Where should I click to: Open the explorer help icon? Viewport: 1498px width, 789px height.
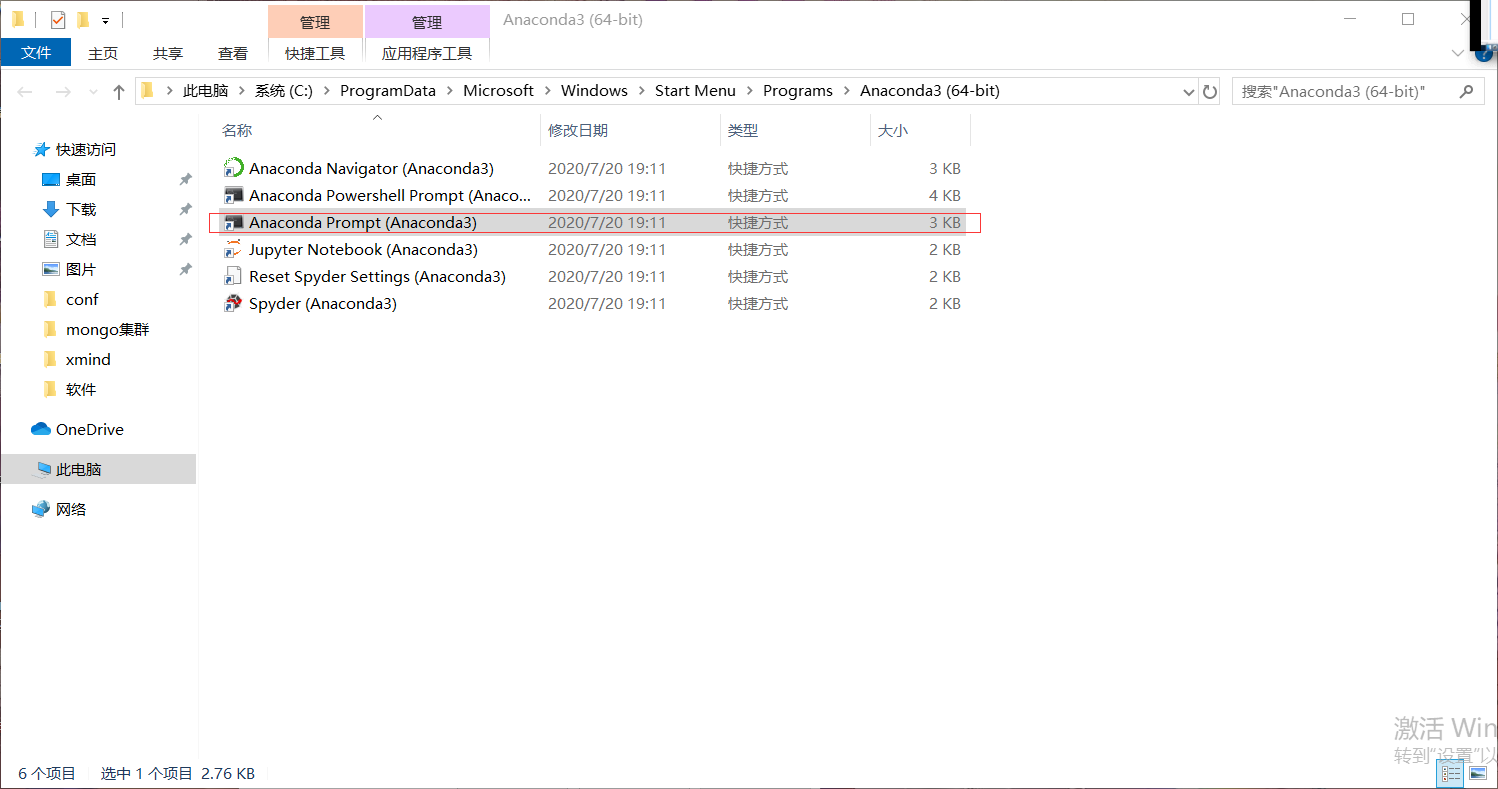point(1484,56)
